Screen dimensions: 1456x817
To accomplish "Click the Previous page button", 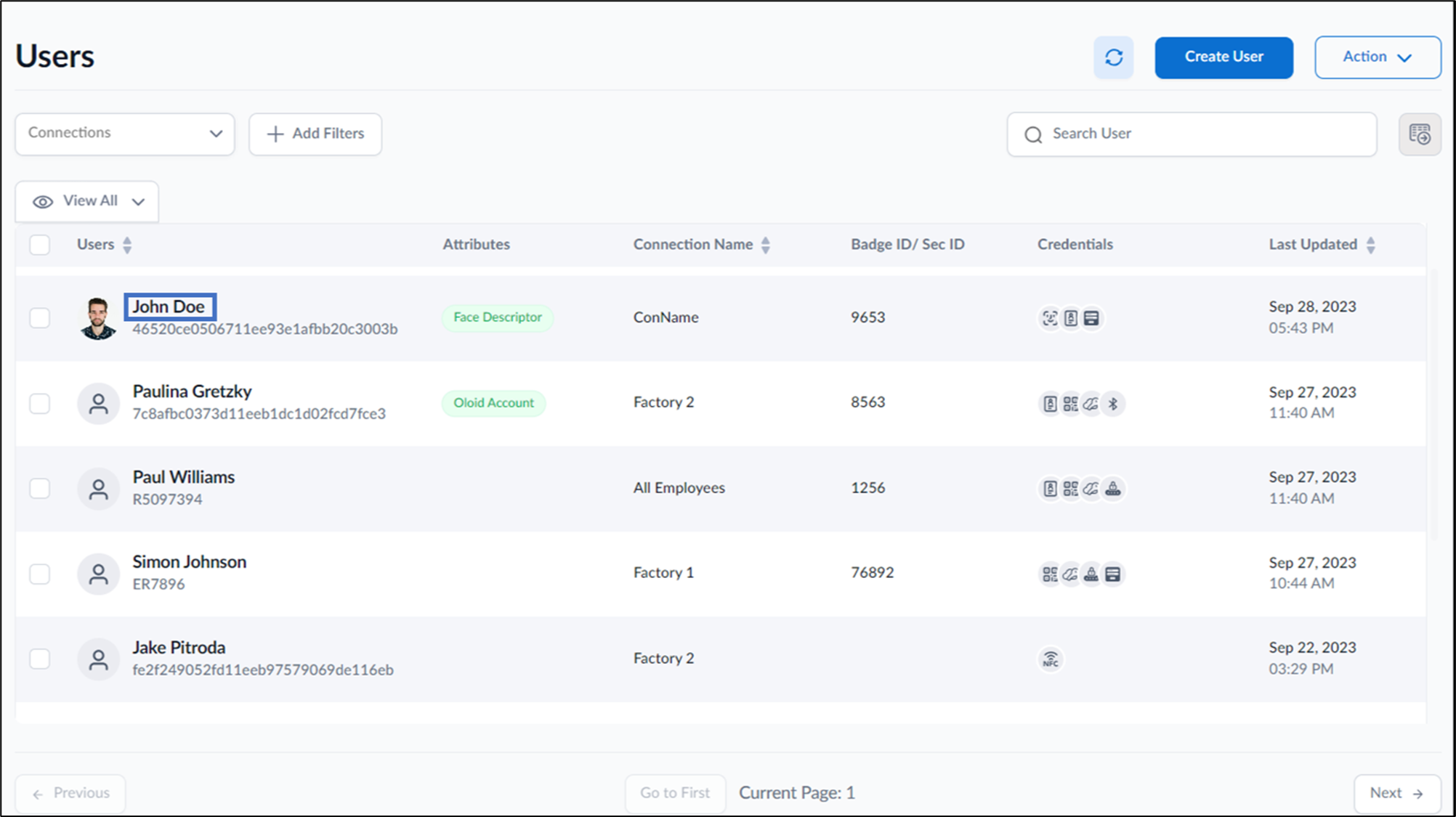I will pos(70,793).
